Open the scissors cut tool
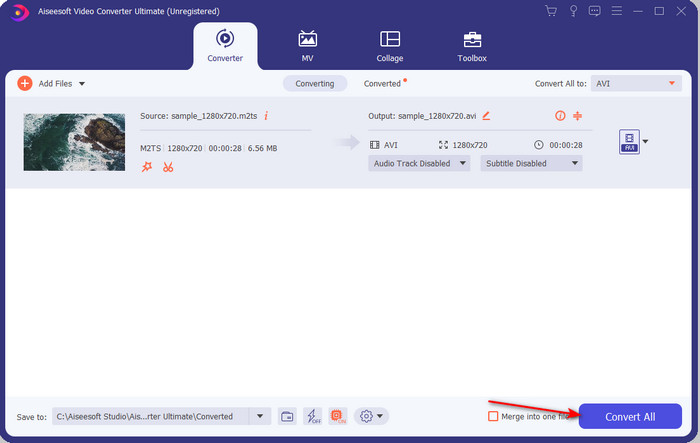 [168, 167]
